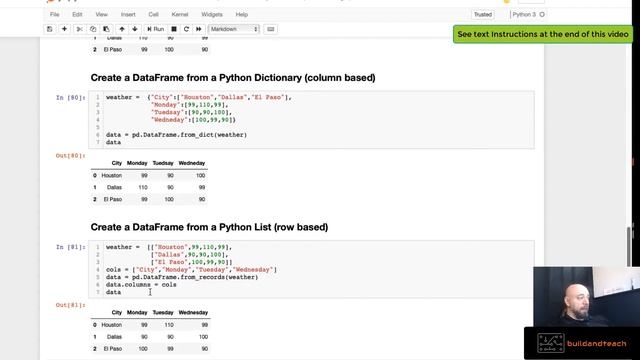
Task: Interrupt the kernel with stop icon
Action: pos(174,29)
